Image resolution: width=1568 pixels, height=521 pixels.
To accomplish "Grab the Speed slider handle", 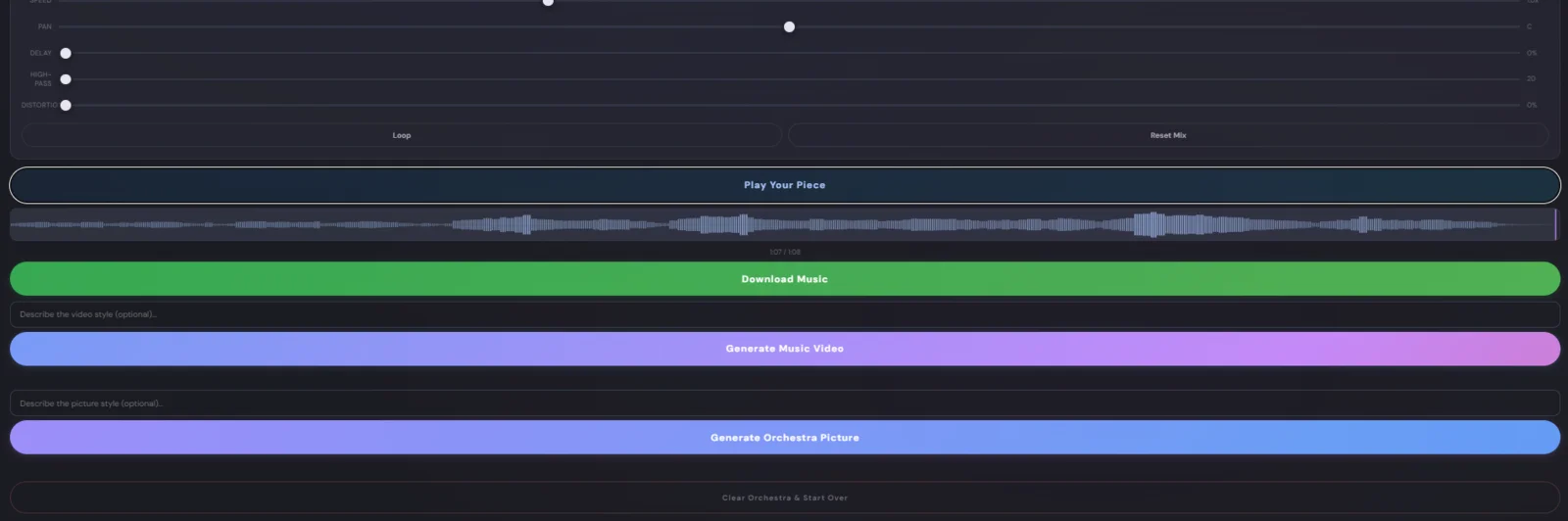I will [x=548, y=2].
